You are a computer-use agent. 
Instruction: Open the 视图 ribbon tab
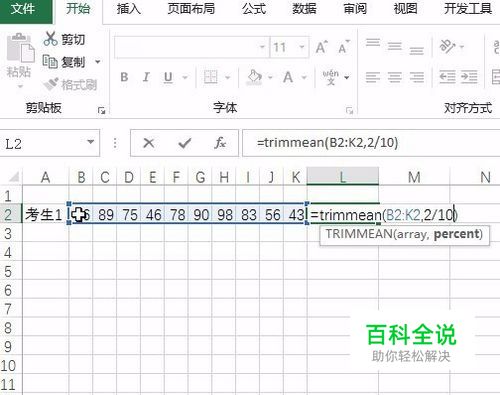click(x=405, y=9)
